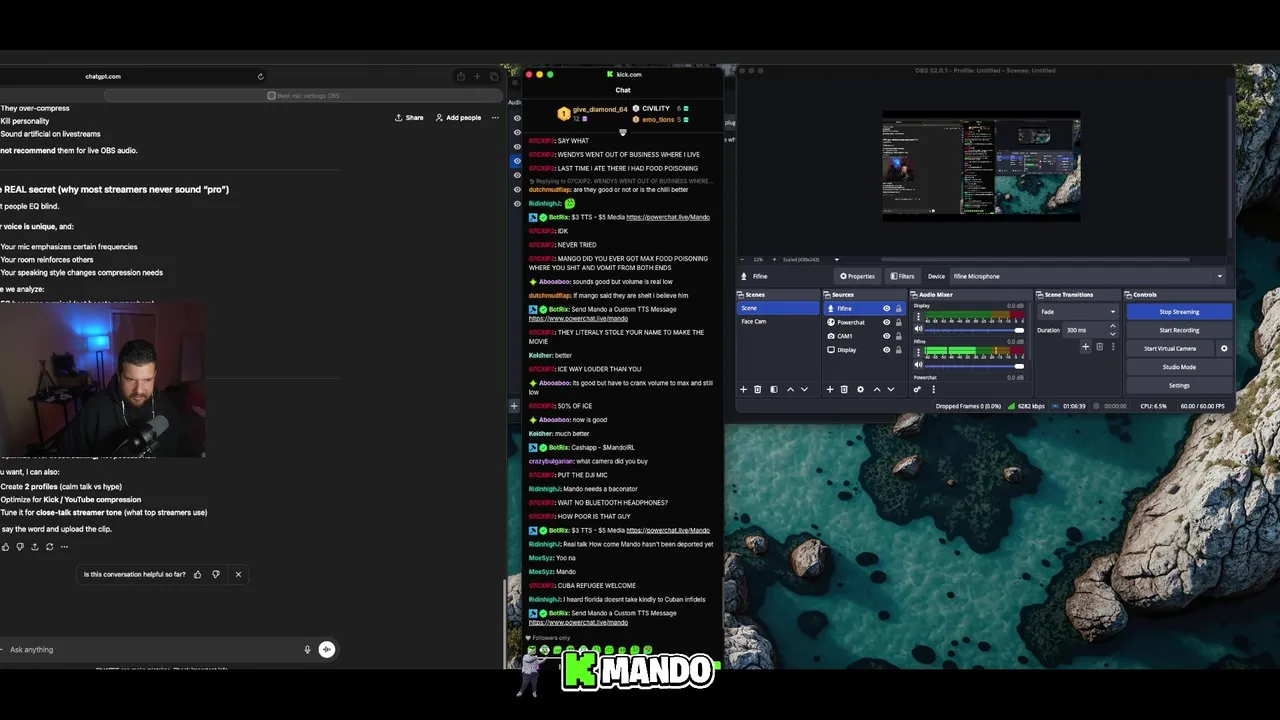Screen dimensions: 1280x720
Task: Select the Scene item in Scenes list
Action: (x=778, y=308)
